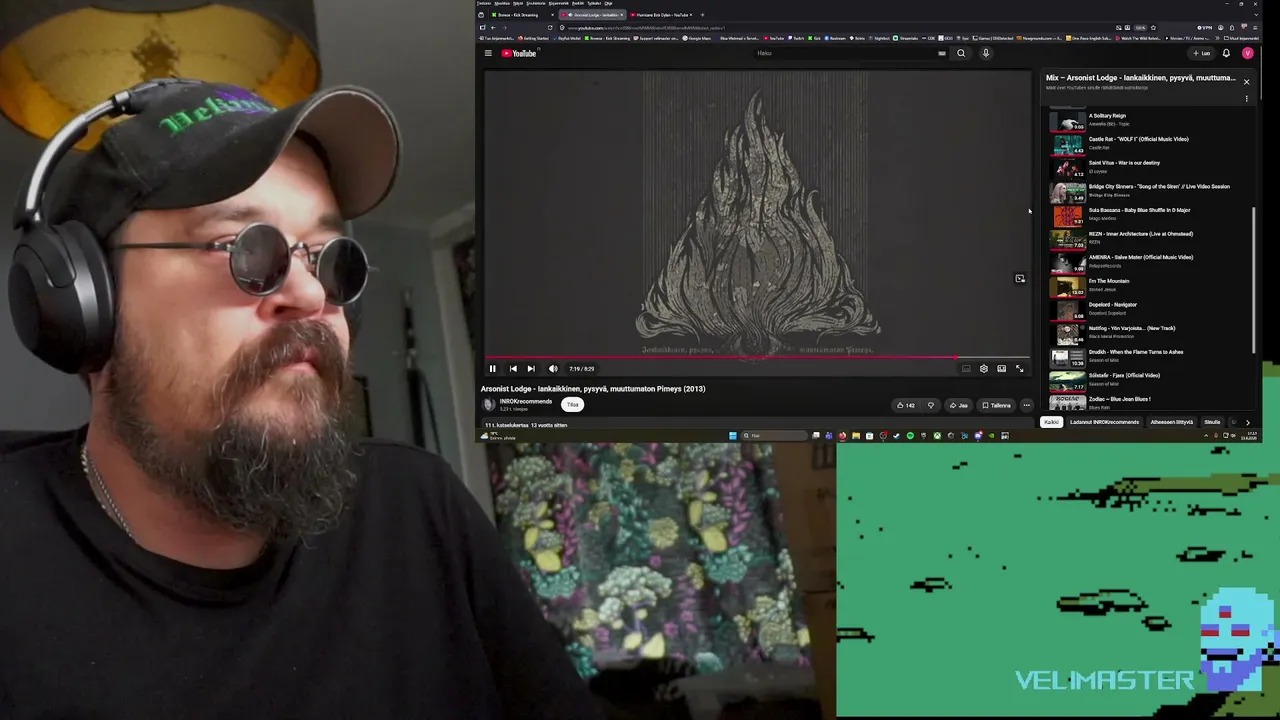Open YouTube notifications bell
Viewport: 1280px width, 720px height.
[1226, 53]
